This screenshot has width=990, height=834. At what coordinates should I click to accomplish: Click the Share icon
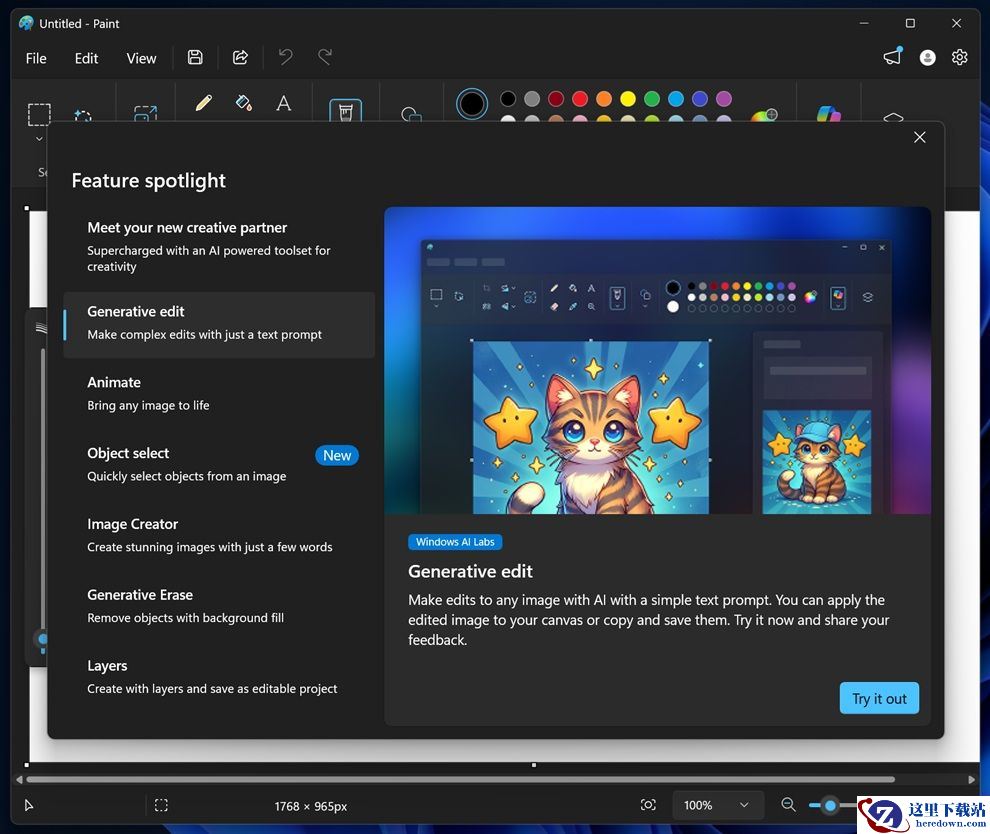coord(240,58)
